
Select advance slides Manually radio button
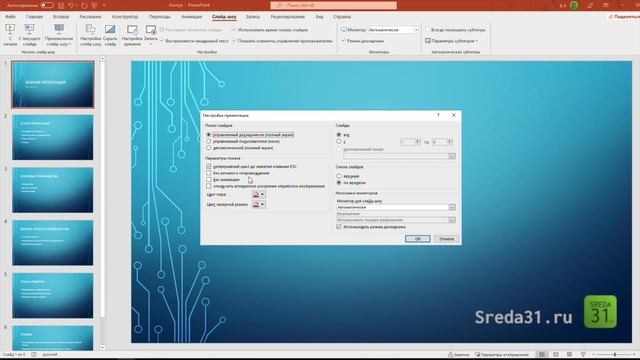[339, 176]
